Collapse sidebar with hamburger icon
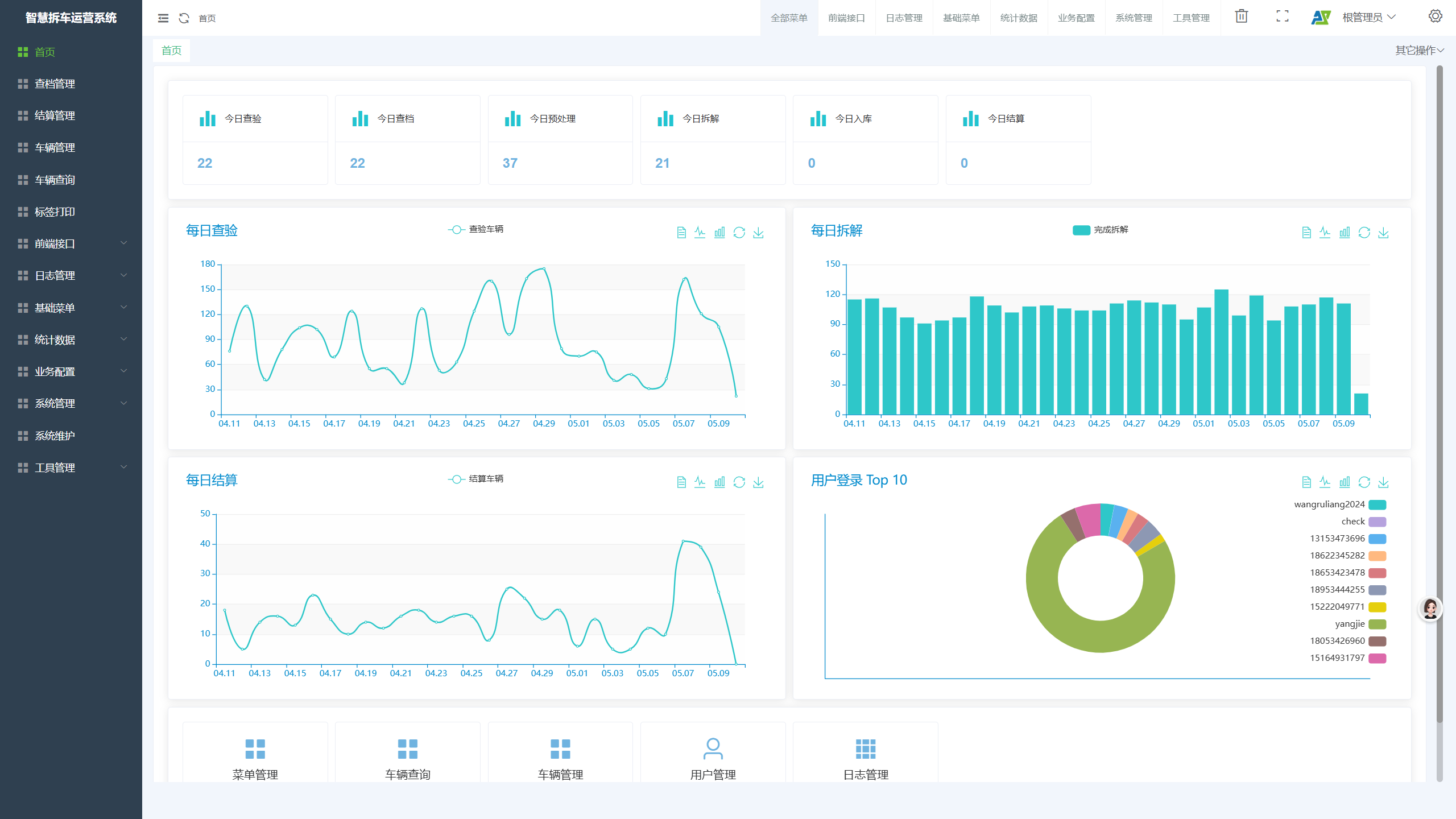 [x=163, y=18]
